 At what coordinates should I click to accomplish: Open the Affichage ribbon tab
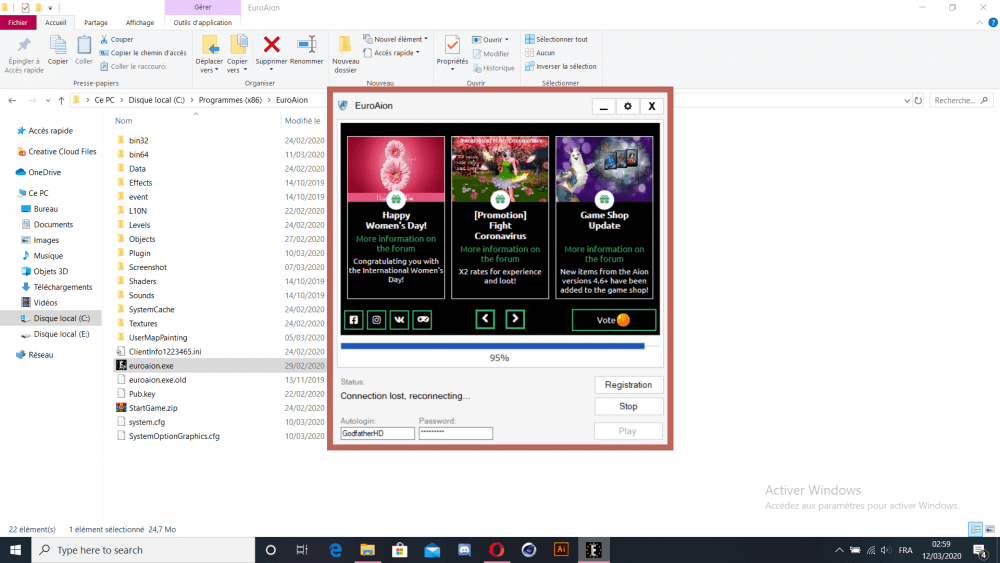tap(140, 22)
